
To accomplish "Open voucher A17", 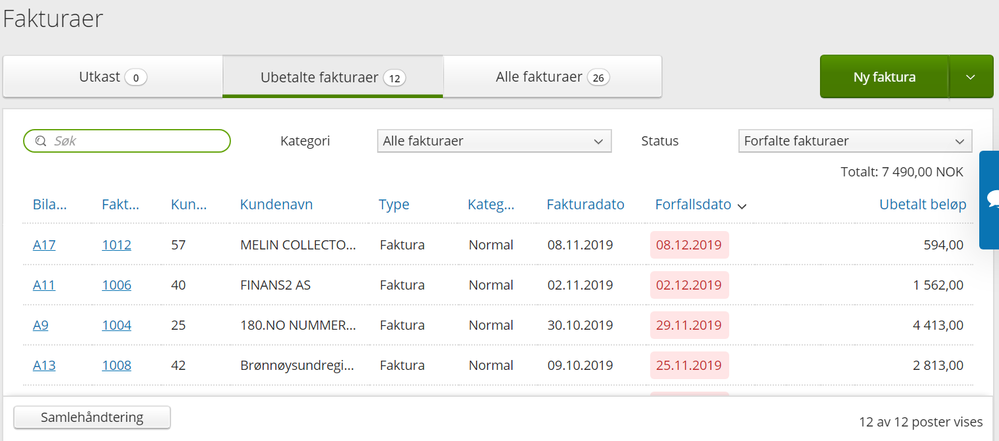I will [44, 245].
